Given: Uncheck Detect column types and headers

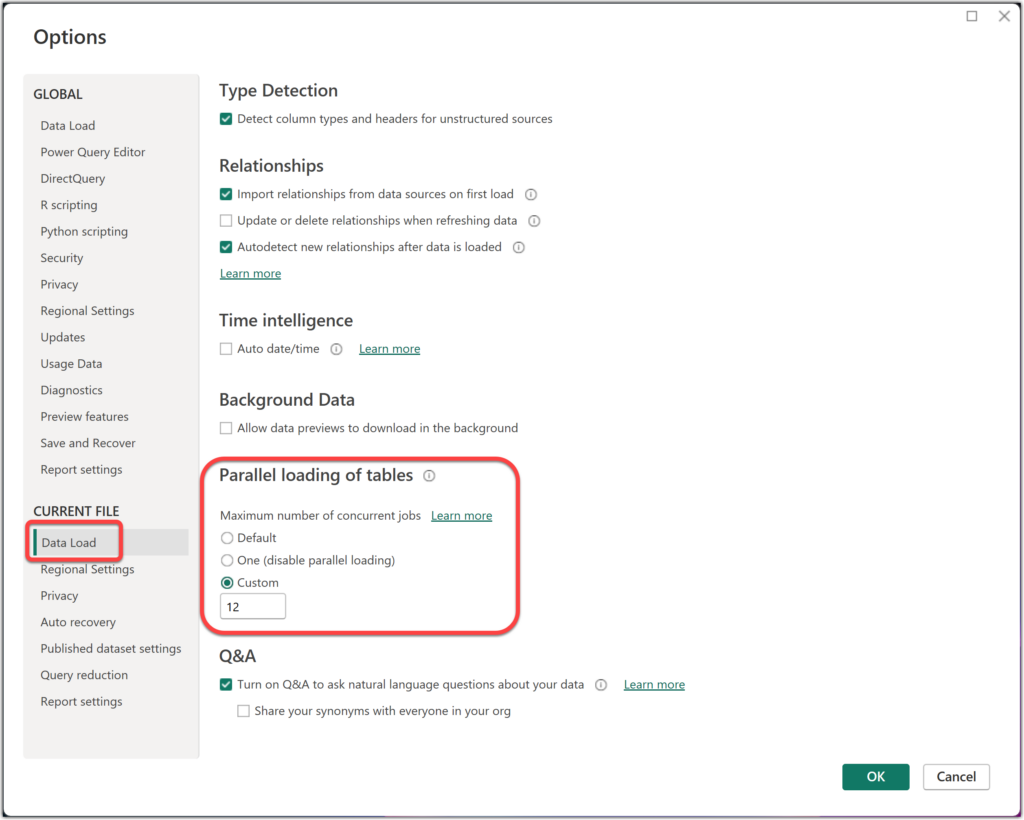Looking at the screenshot, I should [225, 118].
